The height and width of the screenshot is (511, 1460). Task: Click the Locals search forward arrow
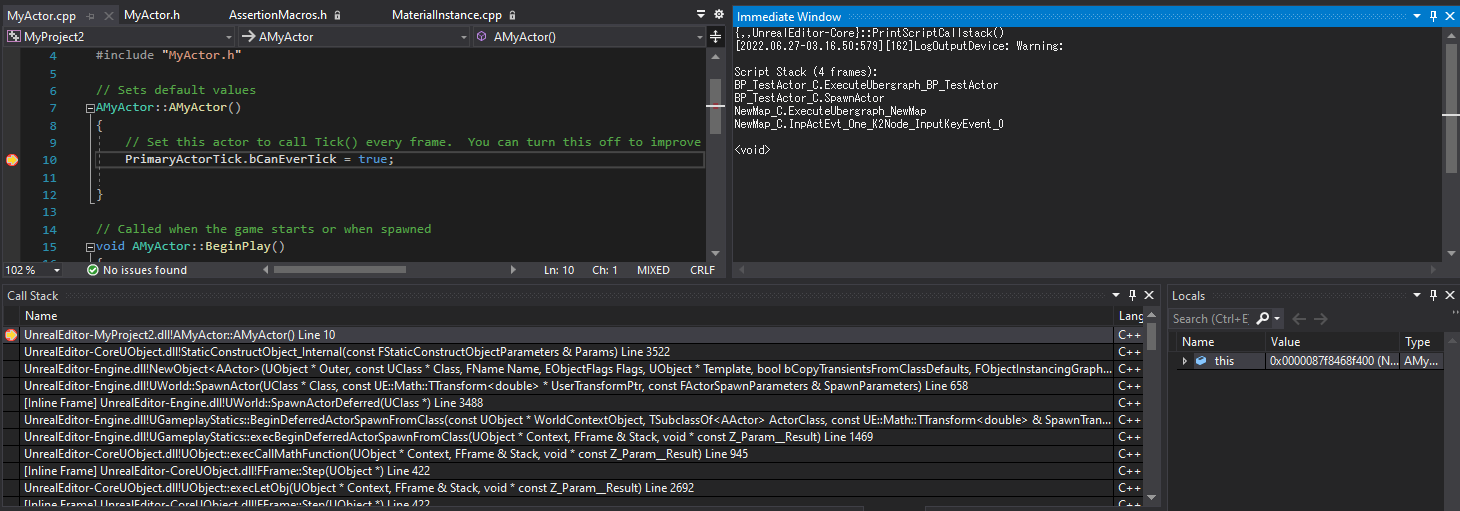pos(1320,319)
